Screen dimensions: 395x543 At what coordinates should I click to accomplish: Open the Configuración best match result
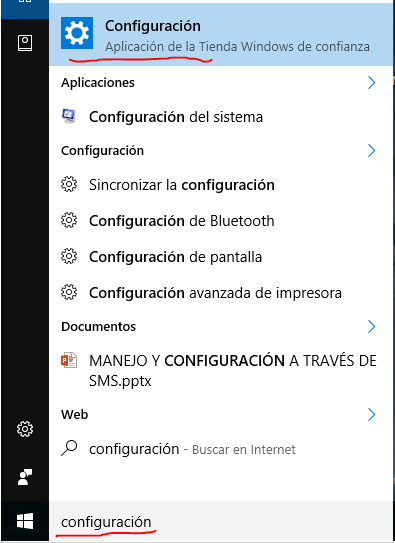[x=221, y=35]
